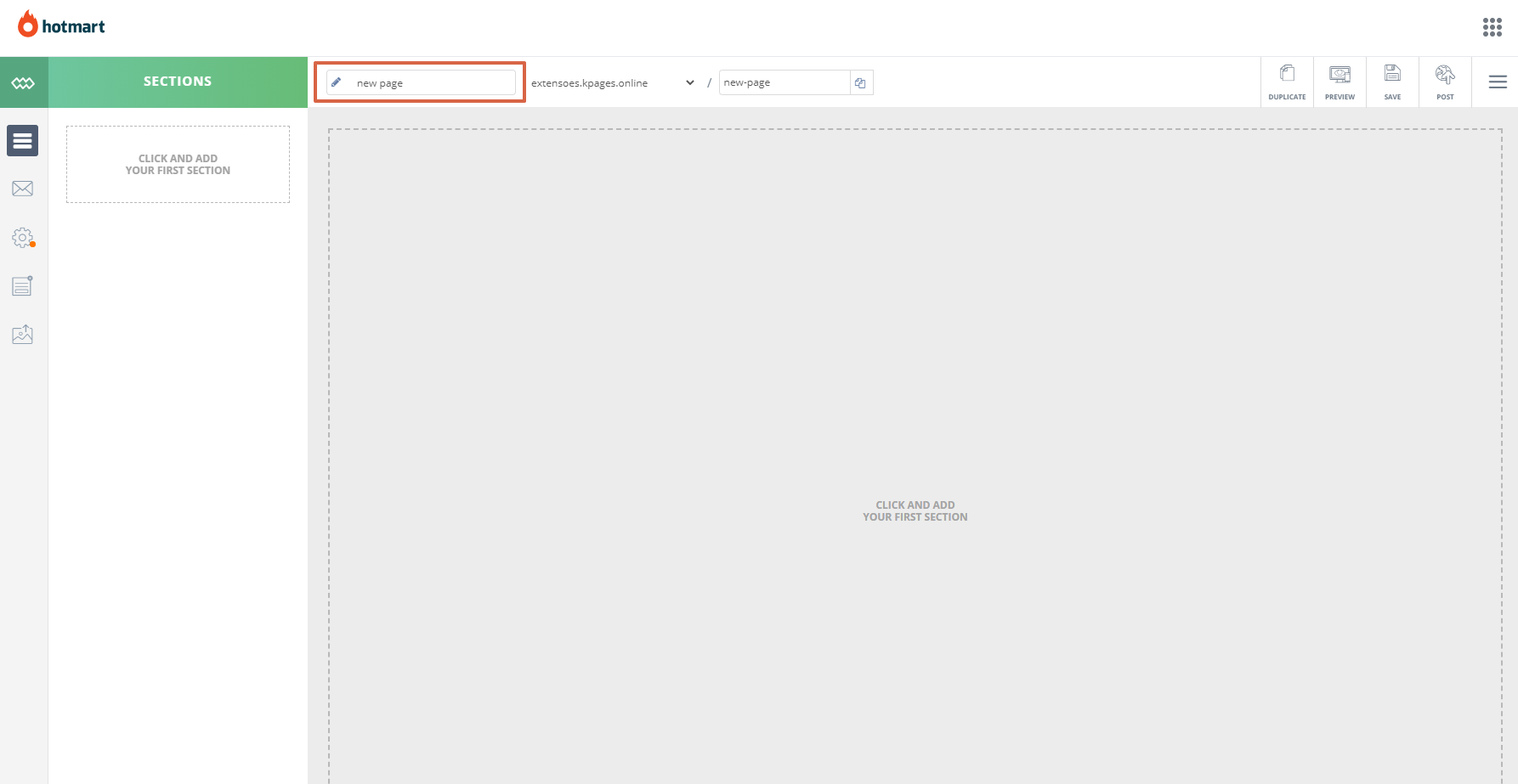Open the hamburger menu in toolbar
The height and width of the screenshot is (784, 1518).
click(x=1498, y=82)
